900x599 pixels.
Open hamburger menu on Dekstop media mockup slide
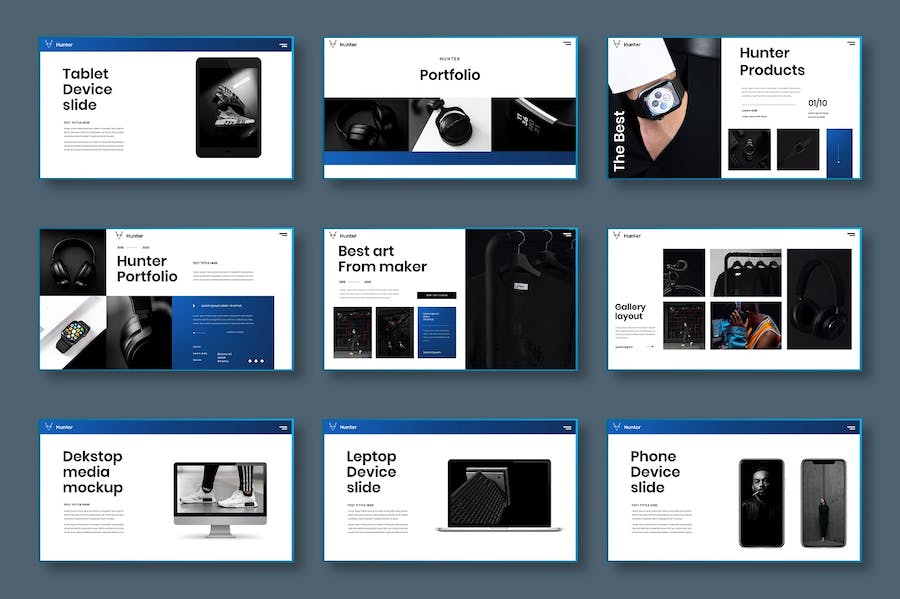point(284,427)
